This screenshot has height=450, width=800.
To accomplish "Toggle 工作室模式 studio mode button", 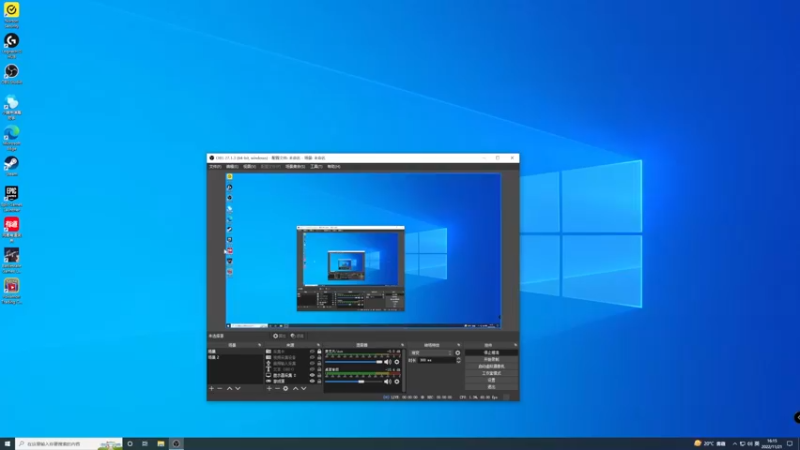I will point(491,373).
